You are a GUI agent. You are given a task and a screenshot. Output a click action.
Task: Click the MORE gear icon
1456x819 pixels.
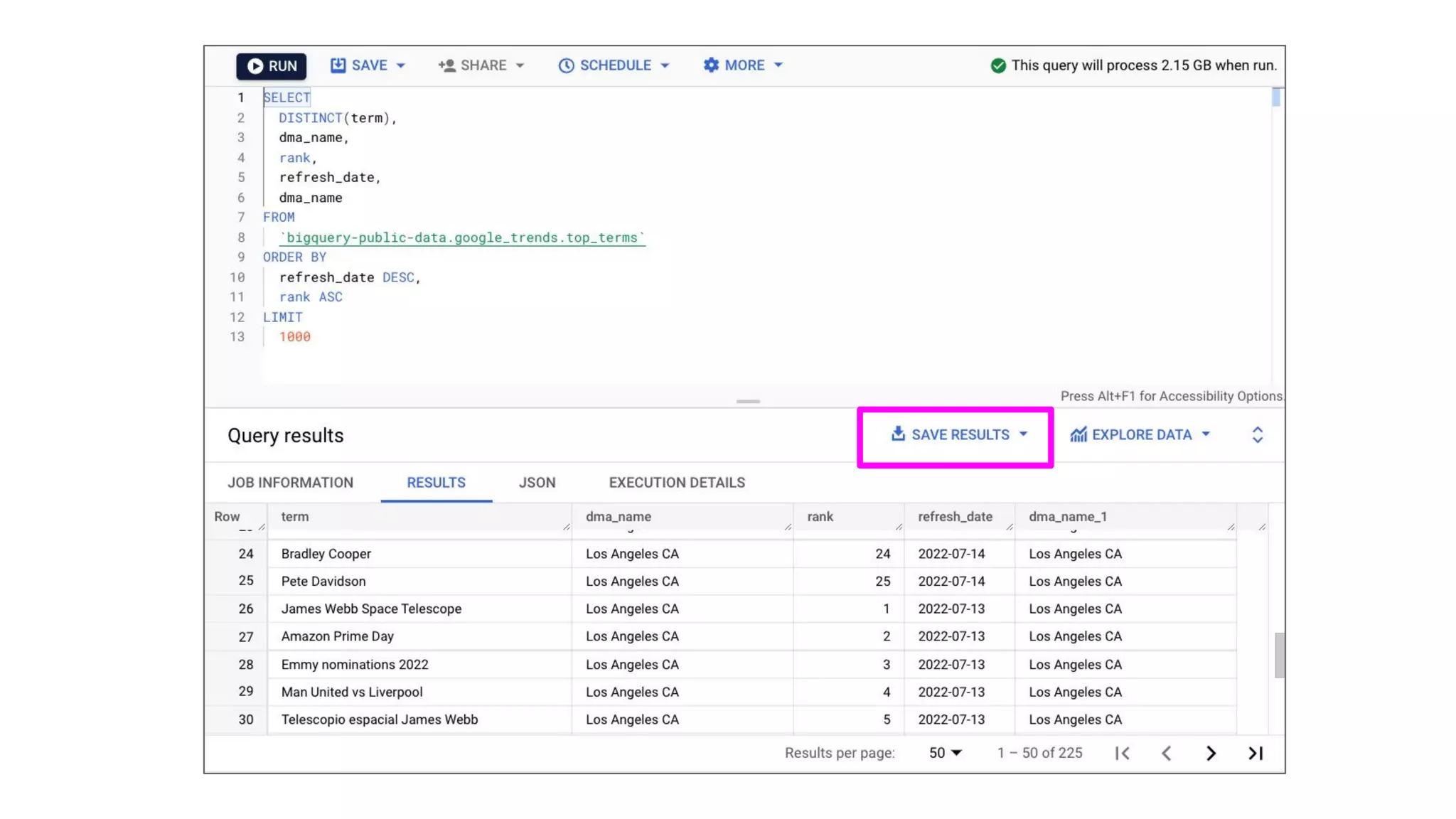tap(711, 65)
